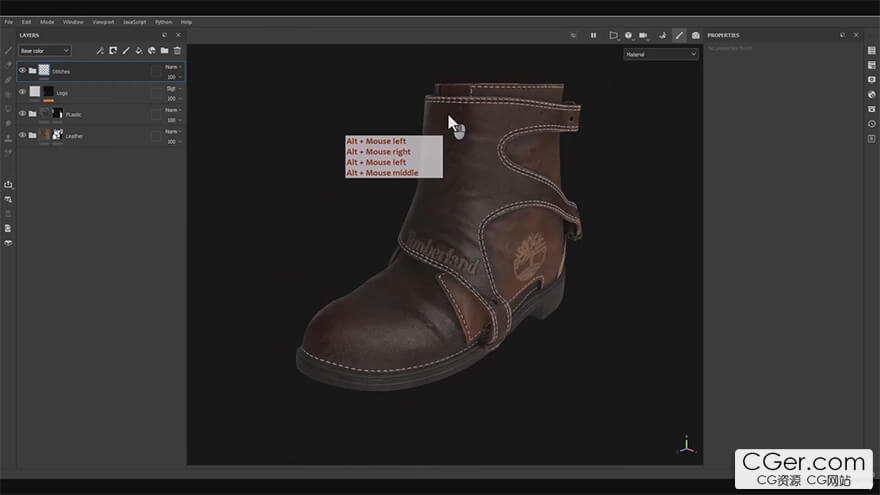The image size is (880, 495).
Task: Adjust opacity value of Stitches layer
Action: click(173, 77)
